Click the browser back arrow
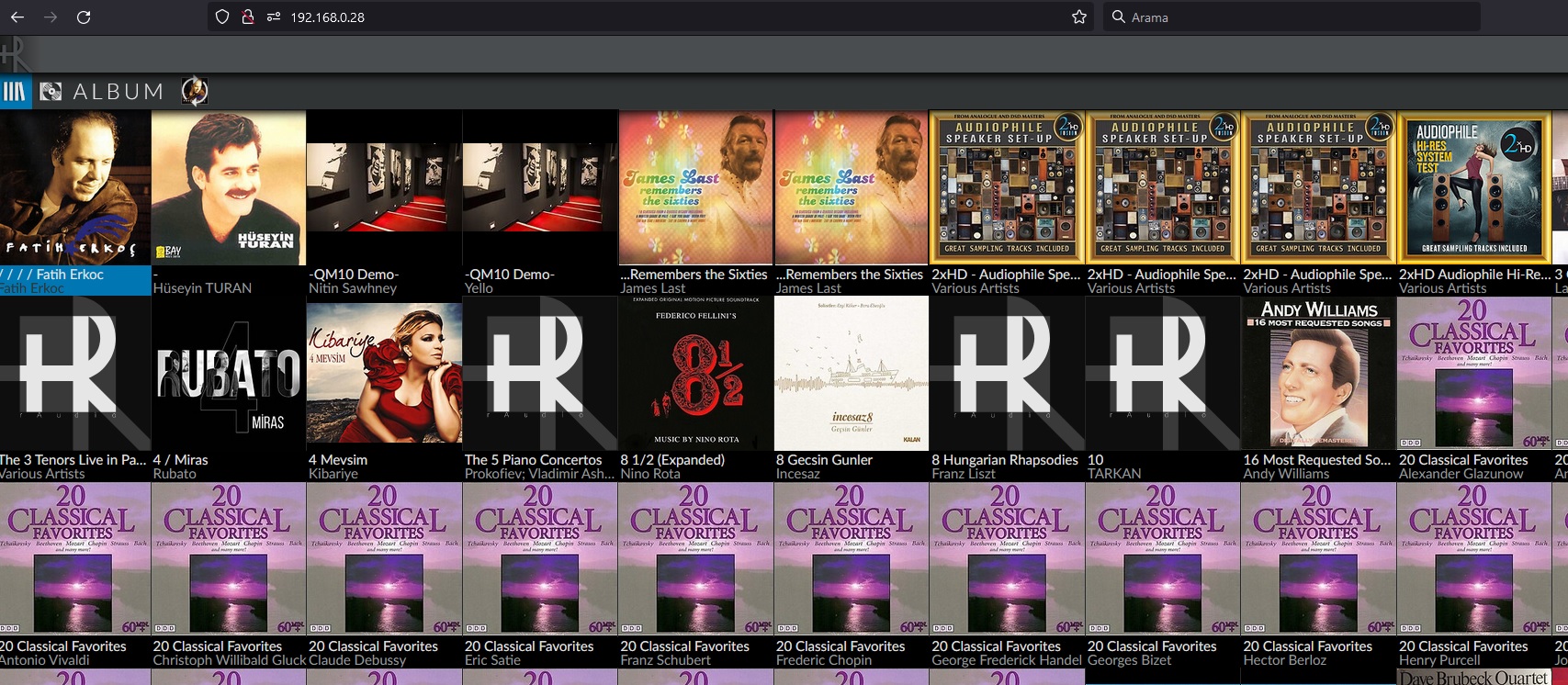1568x685 pixels. (17, 17)
